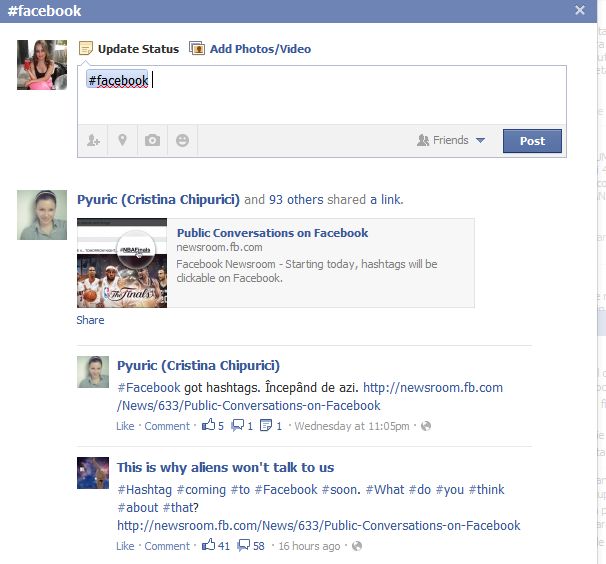Click the '93 others' link
Screen dimensions: 606x564
click(296, 199)
